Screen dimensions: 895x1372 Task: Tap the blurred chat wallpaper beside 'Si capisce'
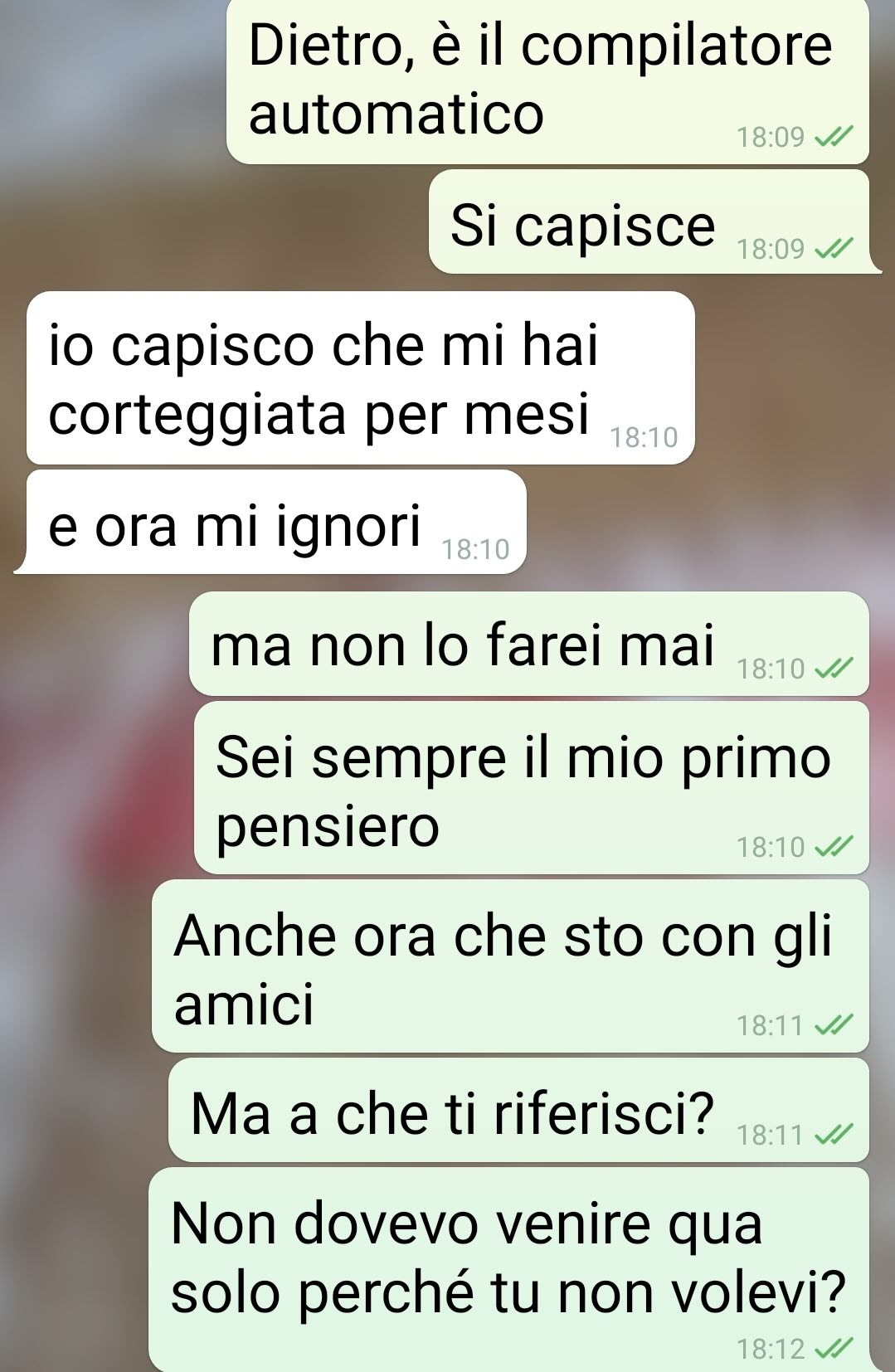coord(216,221)
